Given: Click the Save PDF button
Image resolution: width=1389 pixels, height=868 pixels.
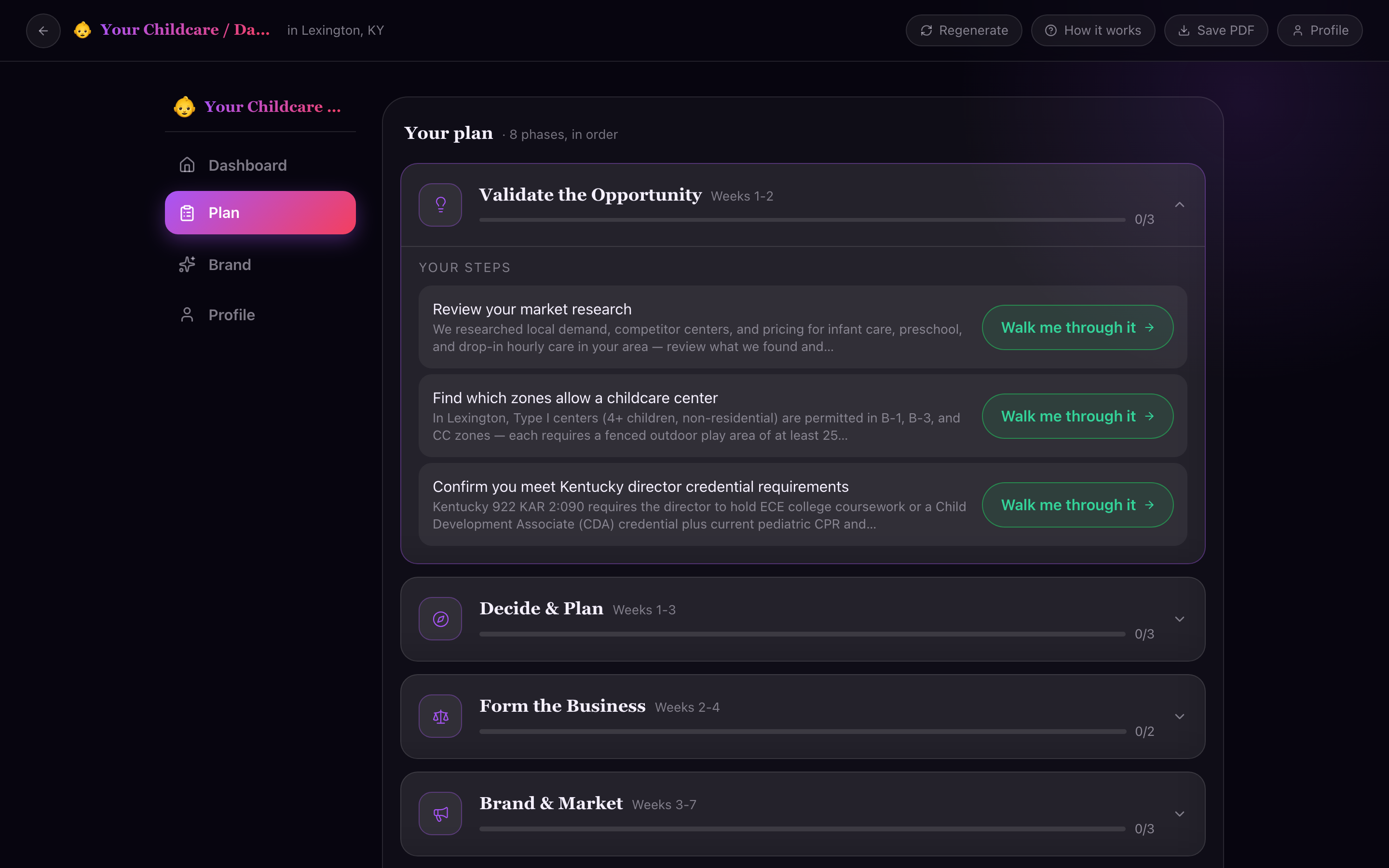Looking at the screenshot, I should [x=1216, y=30].
